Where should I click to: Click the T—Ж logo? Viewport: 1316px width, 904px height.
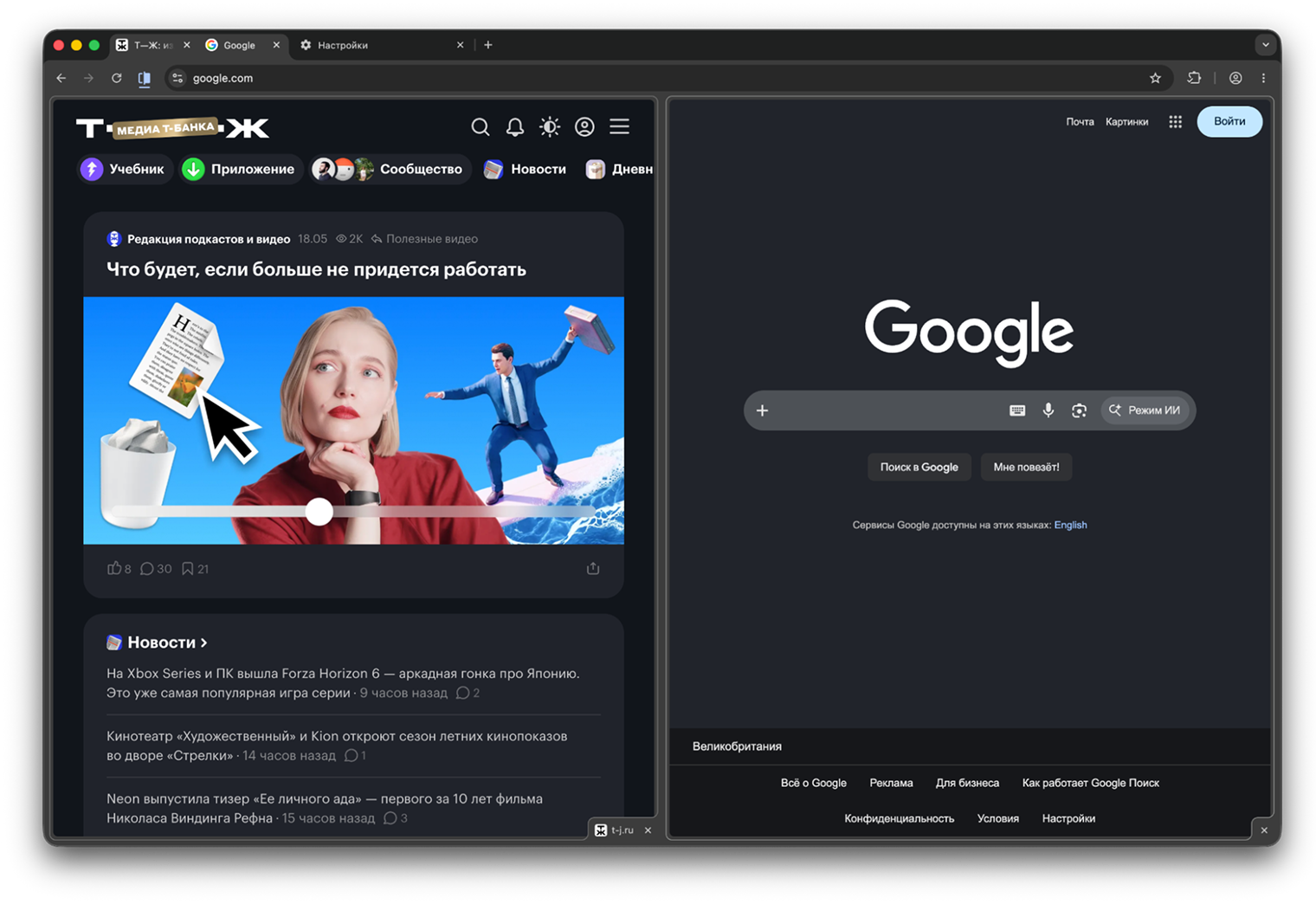click(172, 128)
